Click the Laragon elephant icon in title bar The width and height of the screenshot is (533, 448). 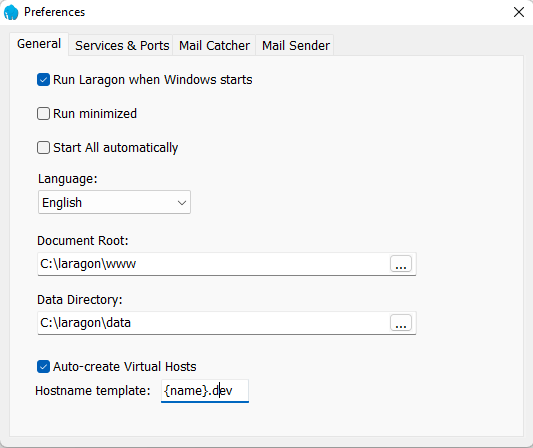(x=11, y=12)
